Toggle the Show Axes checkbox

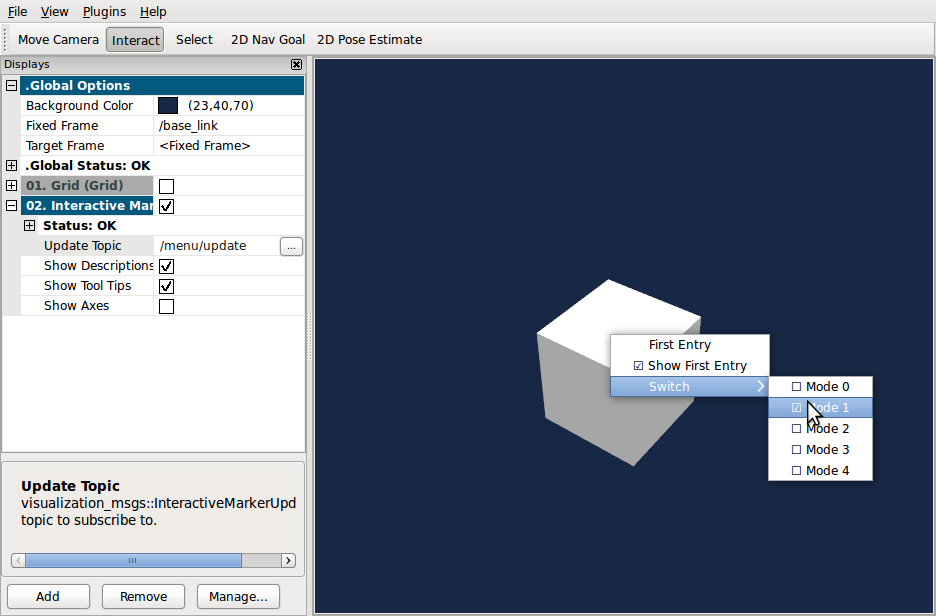(167, 306)
